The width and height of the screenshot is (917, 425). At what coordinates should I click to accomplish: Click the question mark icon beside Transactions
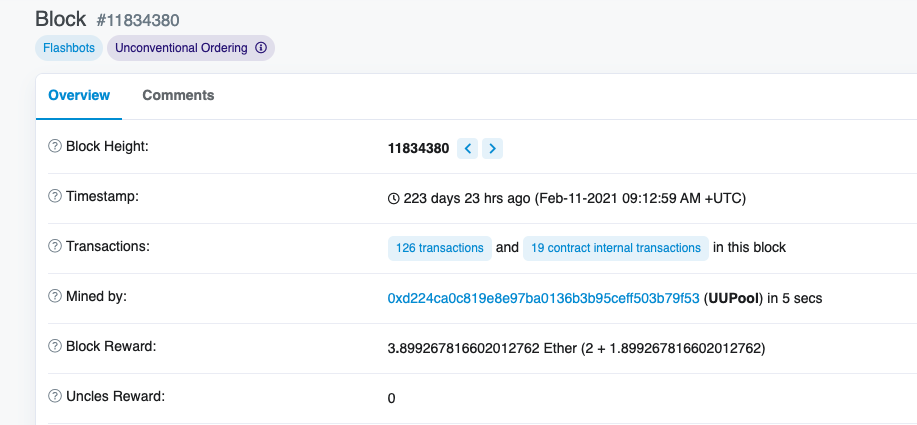point(55,246)
